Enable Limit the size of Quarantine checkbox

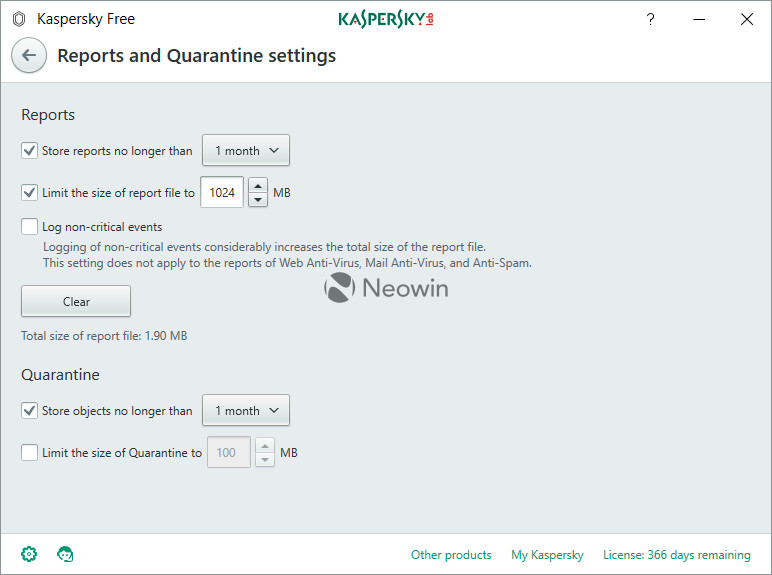tap(30, 452)
